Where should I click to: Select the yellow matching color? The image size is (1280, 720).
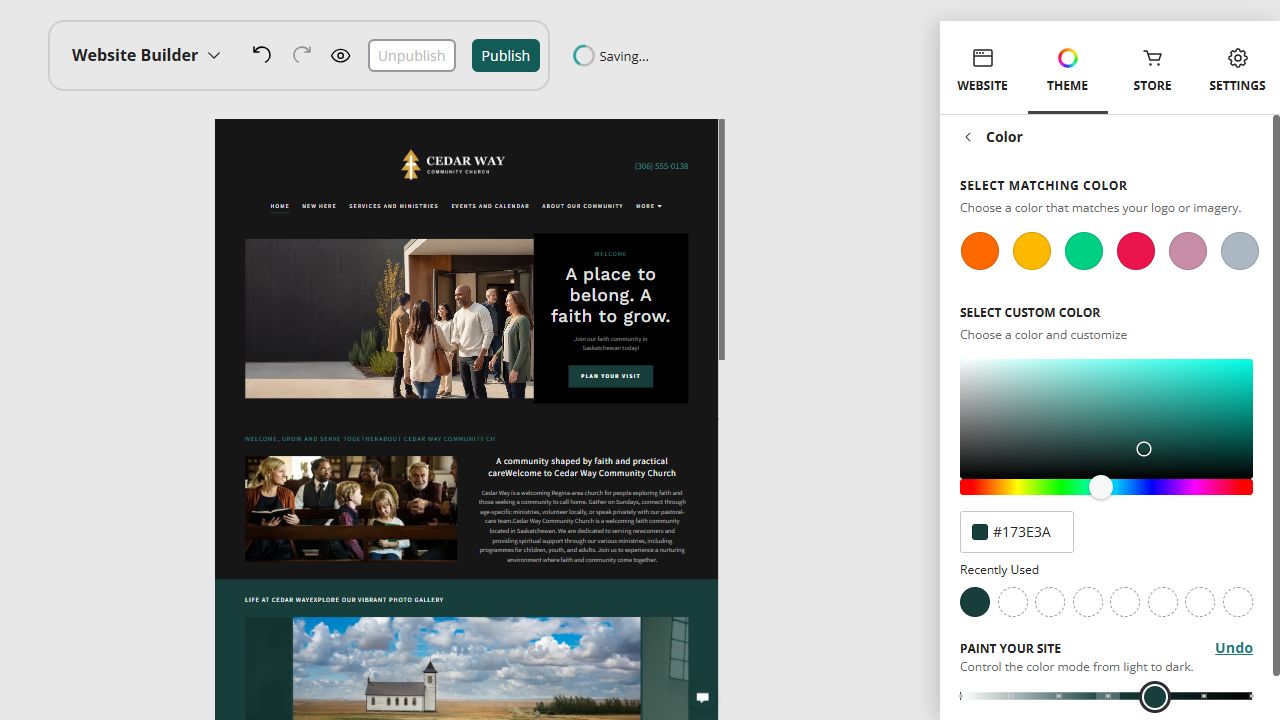(x=1032, y=251)
